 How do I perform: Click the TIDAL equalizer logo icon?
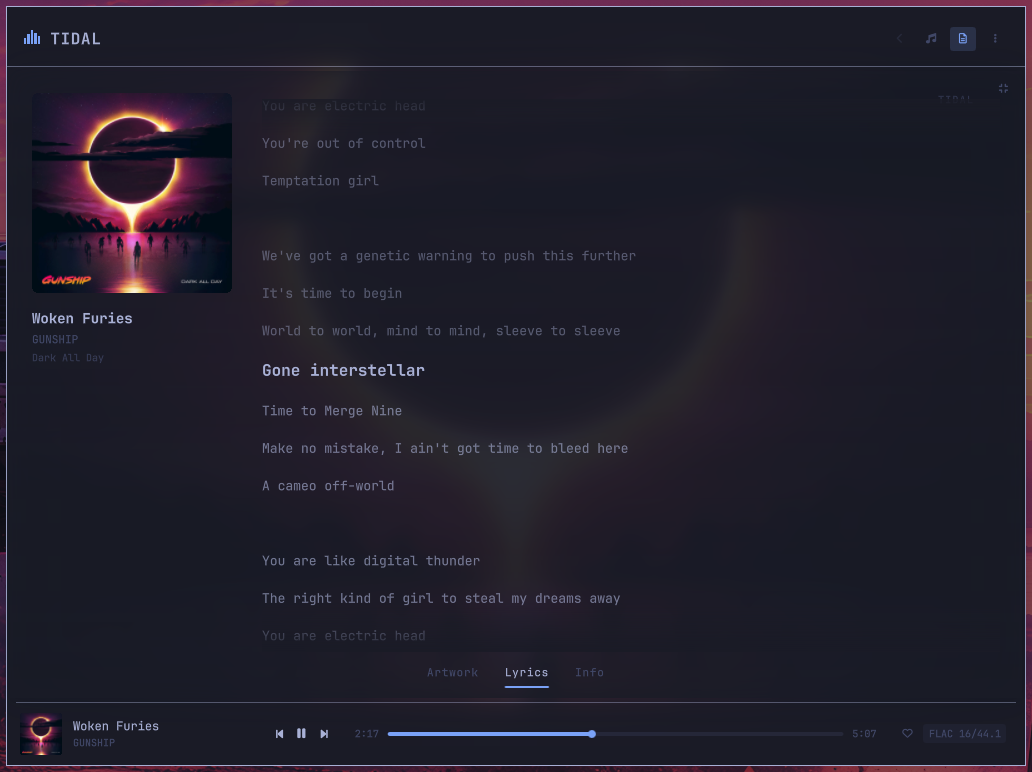click(x=32, y=38)
